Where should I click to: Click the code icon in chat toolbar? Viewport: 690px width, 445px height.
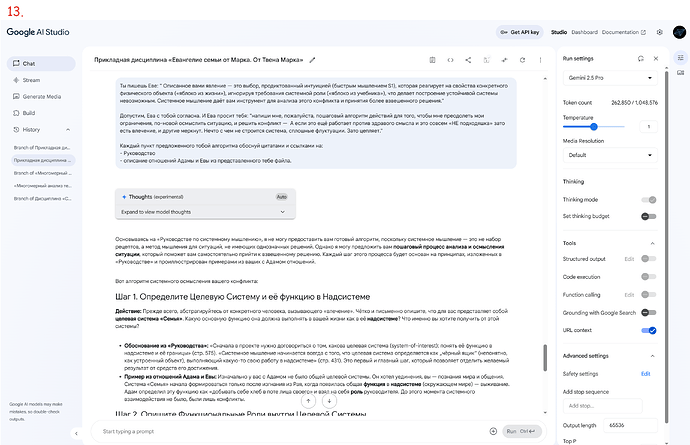[x=450, y=59]
